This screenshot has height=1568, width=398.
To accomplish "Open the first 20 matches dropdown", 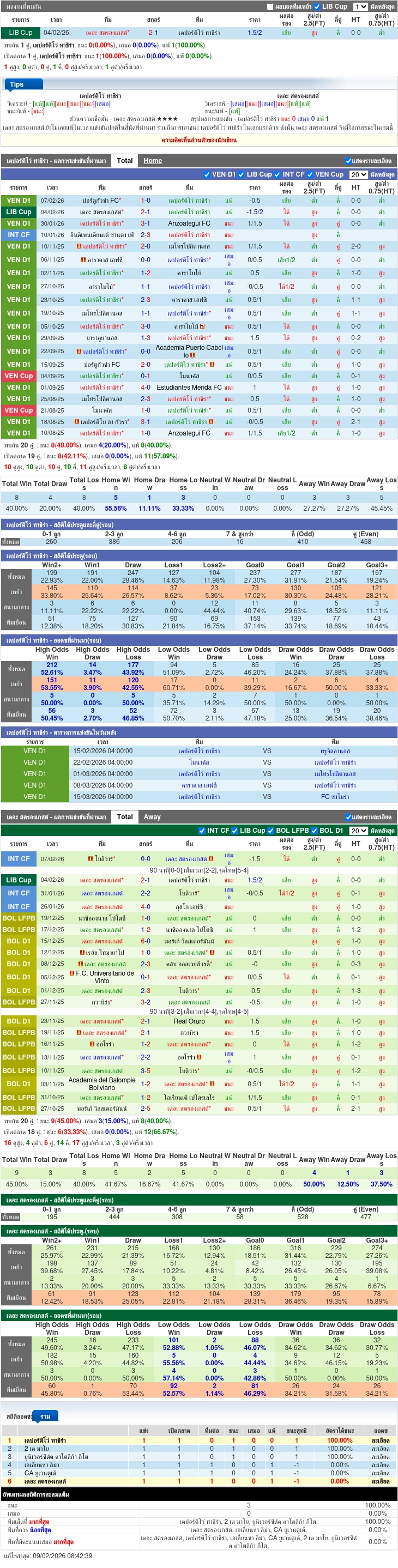I will (x=358, y=175).
